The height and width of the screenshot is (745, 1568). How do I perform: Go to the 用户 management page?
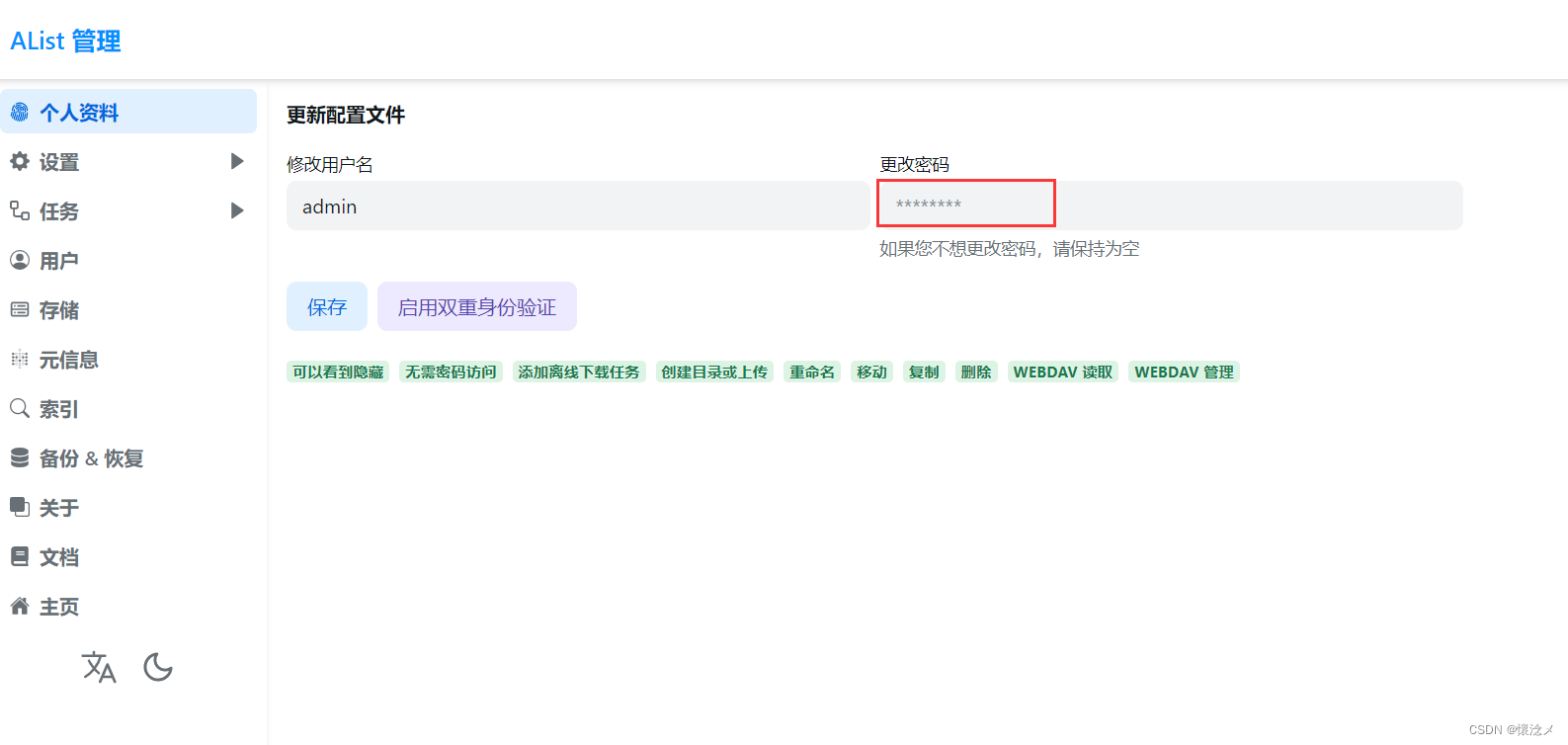coord(128,260)
